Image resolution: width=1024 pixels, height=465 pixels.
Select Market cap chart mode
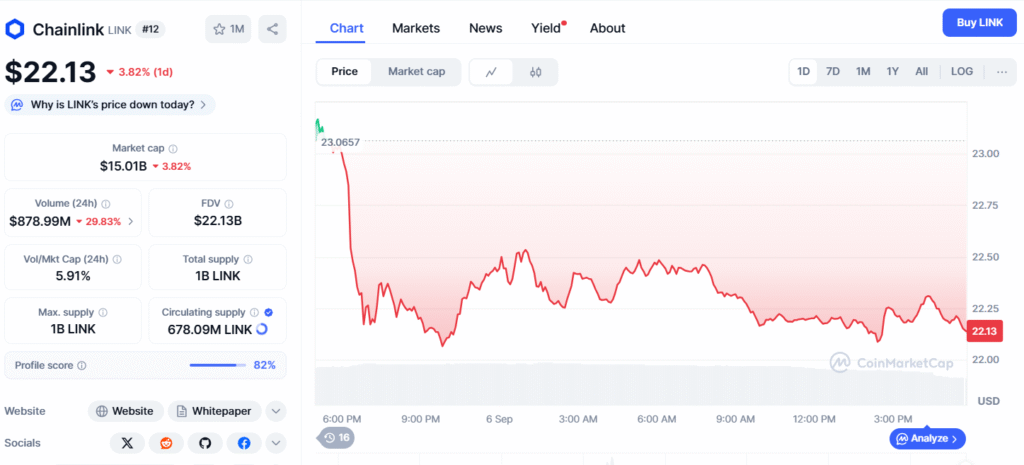click(x=417, y=72)
